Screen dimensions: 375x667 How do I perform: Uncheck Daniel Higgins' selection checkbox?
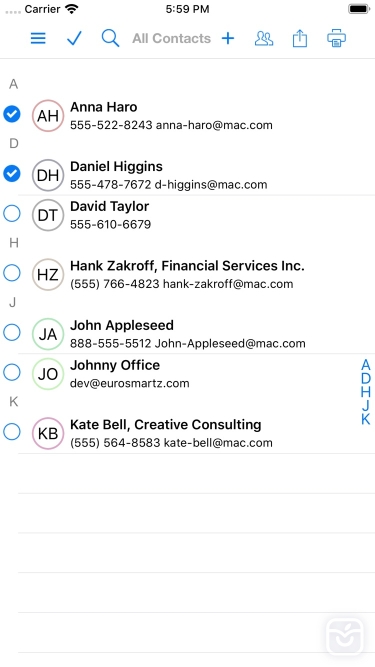(12, 174)
